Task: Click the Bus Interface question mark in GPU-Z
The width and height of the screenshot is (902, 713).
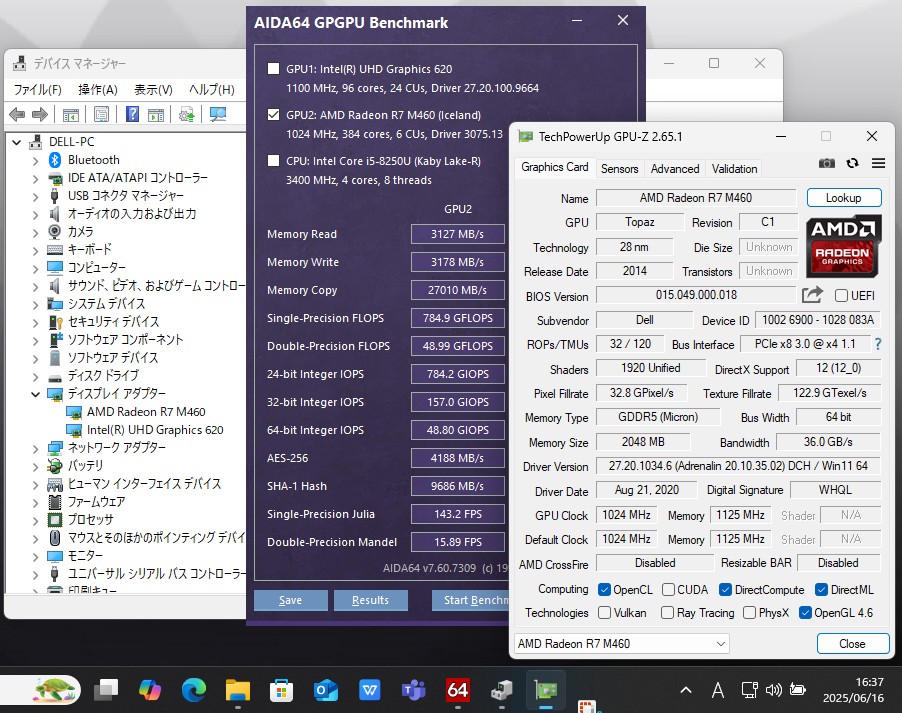Action: click(x=878, y=344)
